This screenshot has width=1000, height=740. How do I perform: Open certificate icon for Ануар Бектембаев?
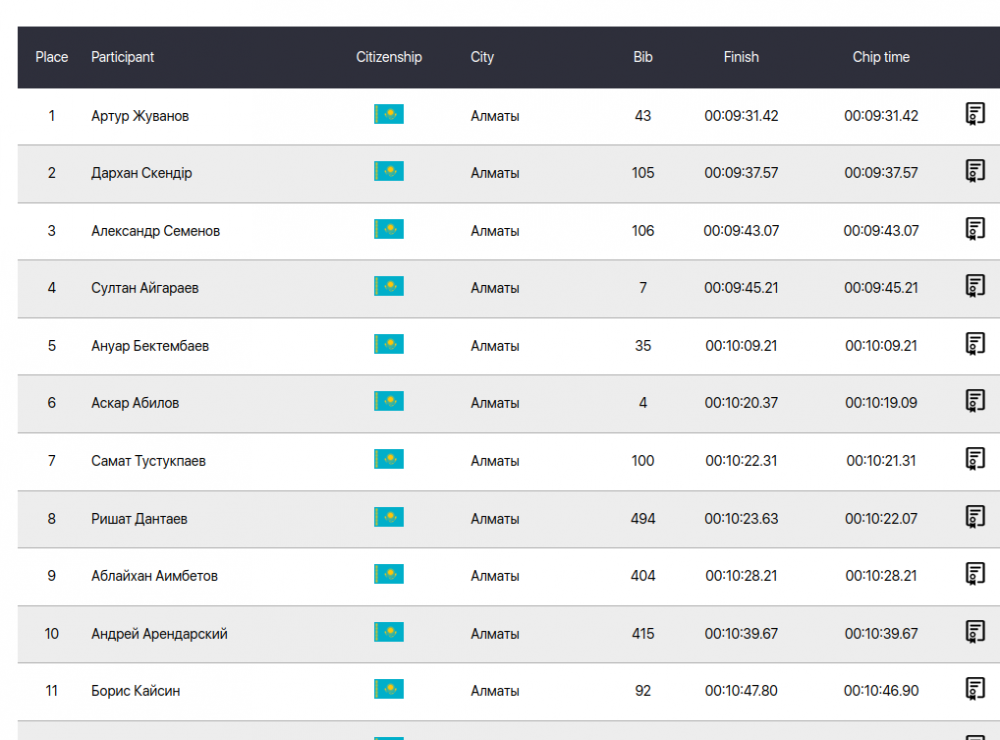[975, 344]
